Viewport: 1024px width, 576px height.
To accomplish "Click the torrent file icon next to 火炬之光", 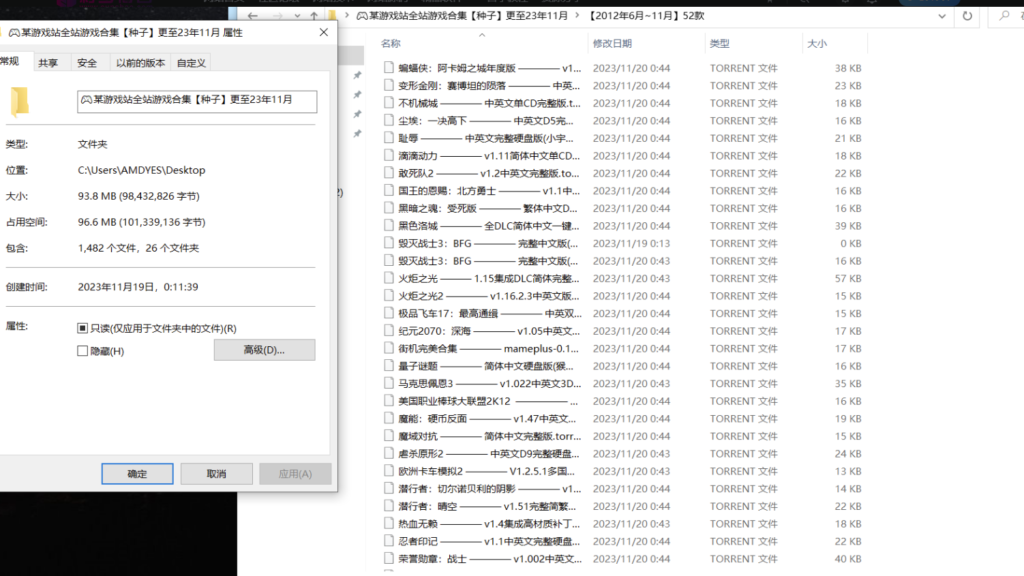I will (x=388, y=278).
